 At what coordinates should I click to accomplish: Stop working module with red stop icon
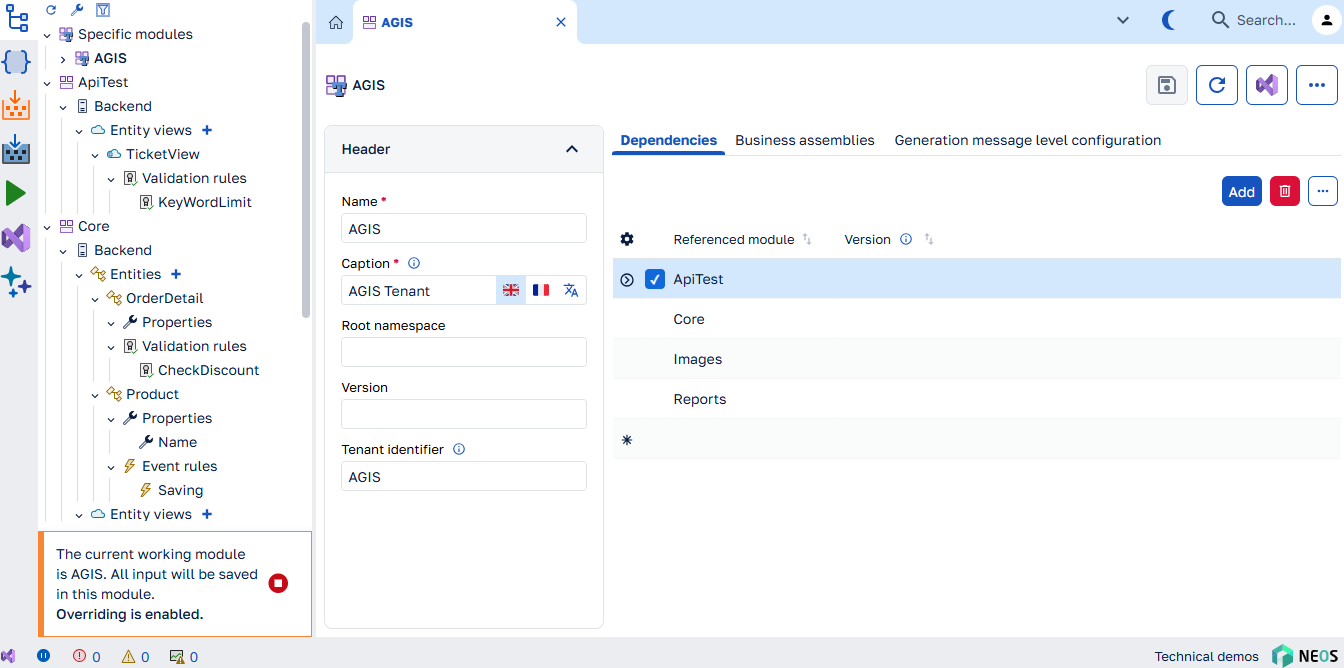click(x=278, y=583)
